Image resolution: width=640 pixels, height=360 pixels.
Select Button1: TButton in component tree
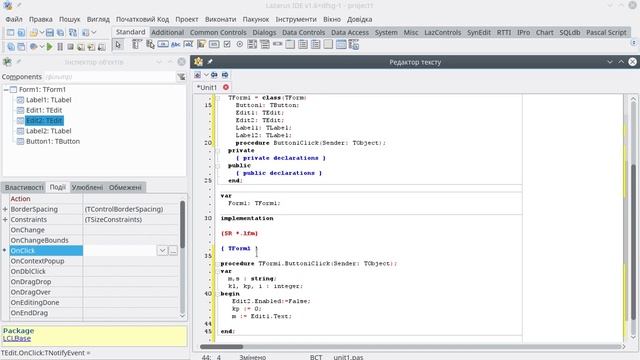point(53,141)
